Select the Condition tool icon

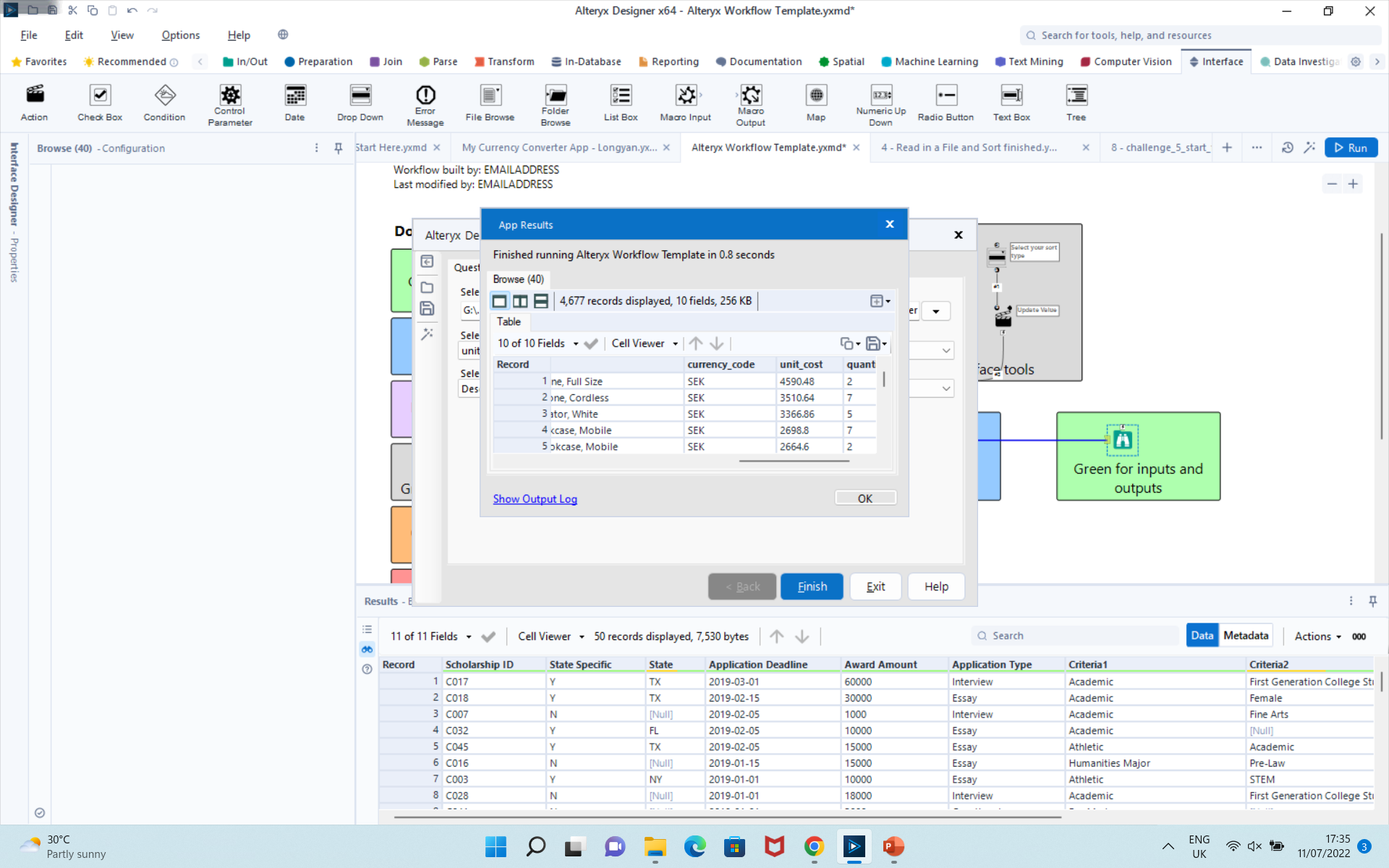tap(164, 95)
